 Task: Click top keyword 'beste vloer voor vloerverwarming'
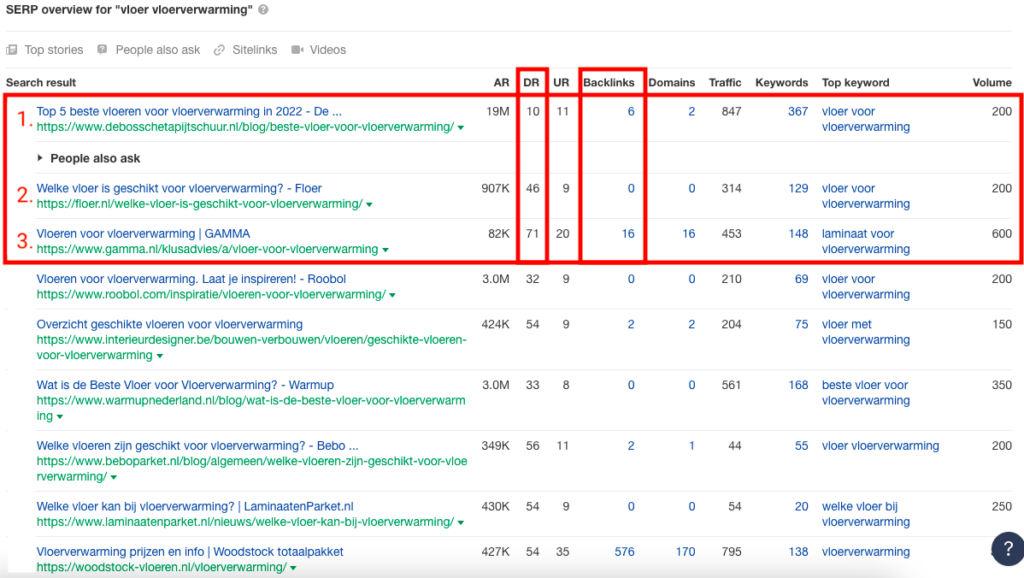pos(866,393)
